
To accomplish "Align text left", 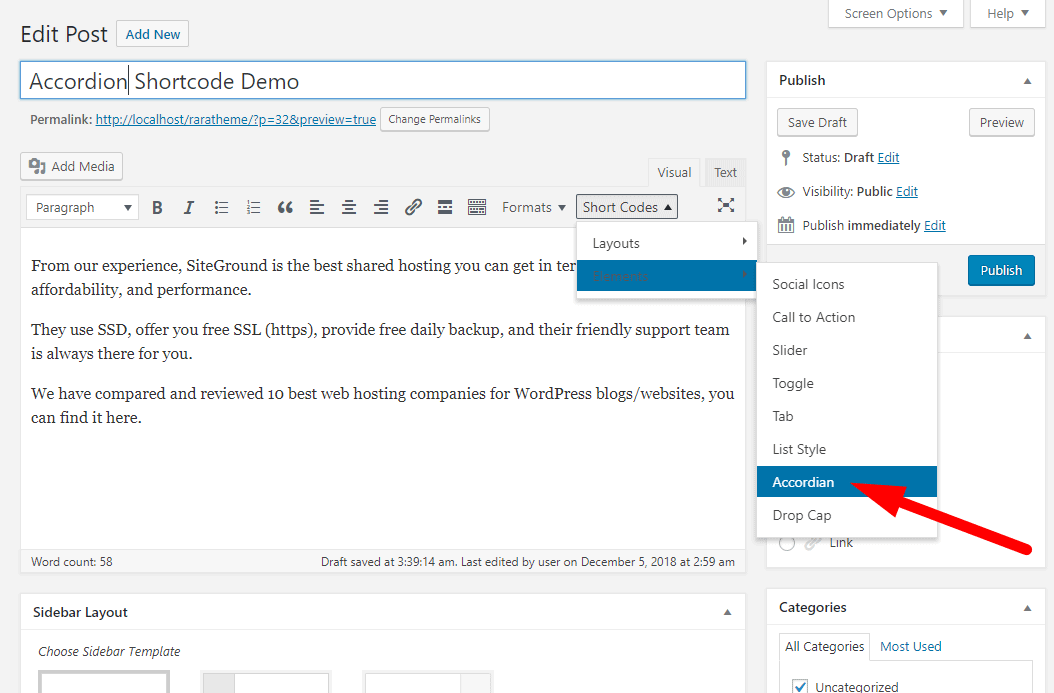I will click(x=317, y=208).
